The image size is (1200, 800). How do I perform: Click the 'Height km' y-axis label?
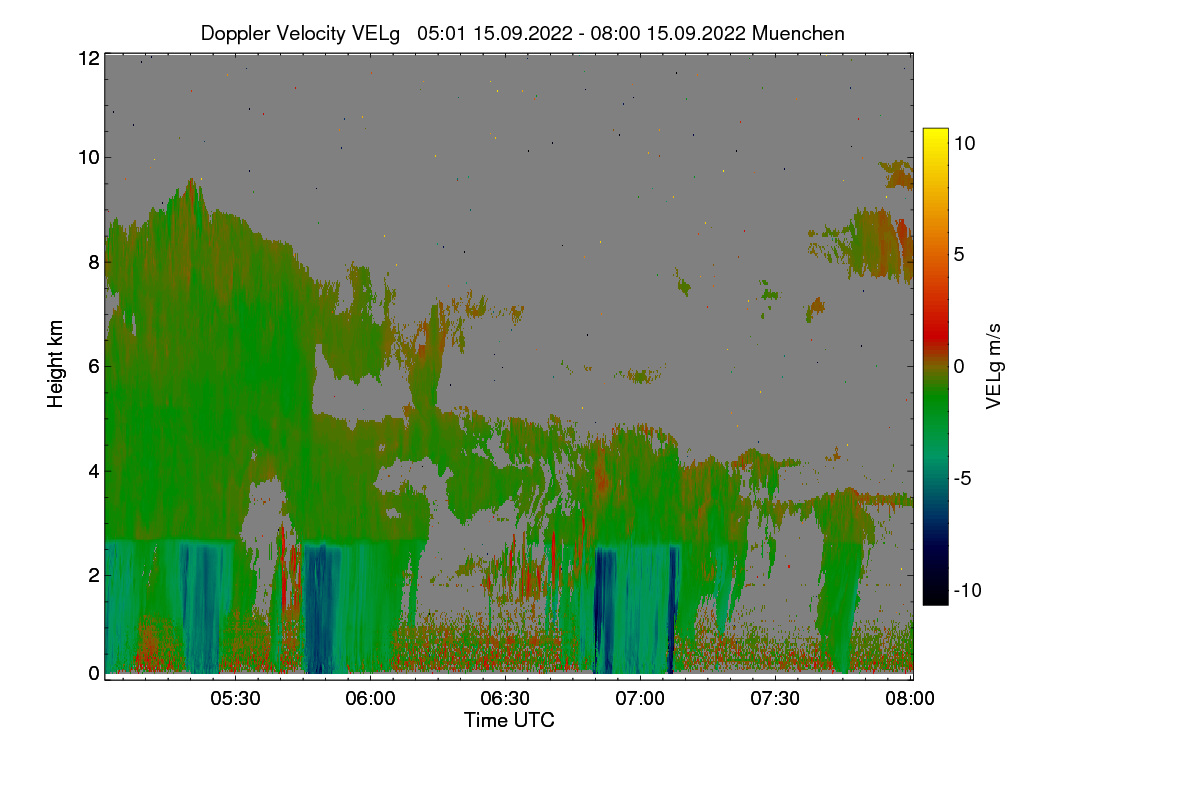tap(56, 364)
